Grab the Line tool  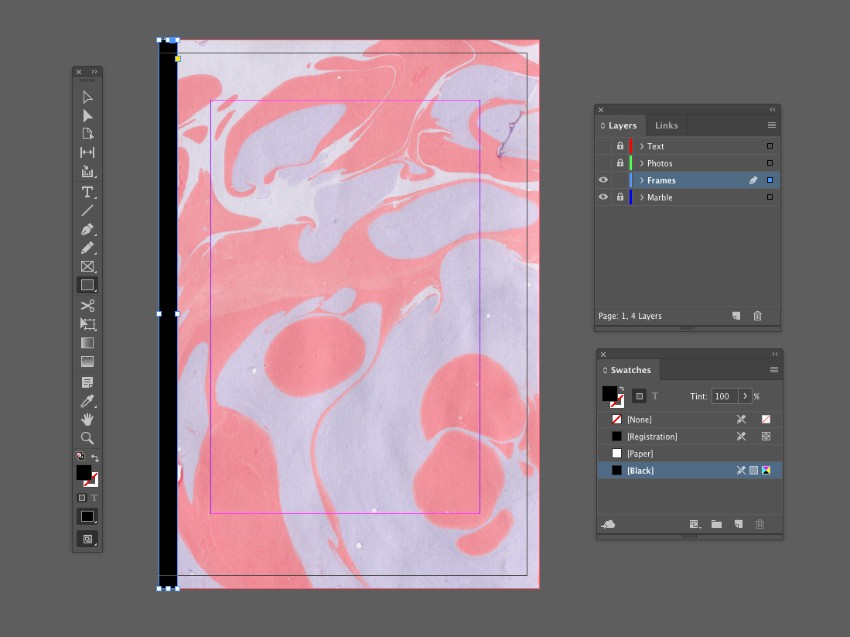coord(87,210)
